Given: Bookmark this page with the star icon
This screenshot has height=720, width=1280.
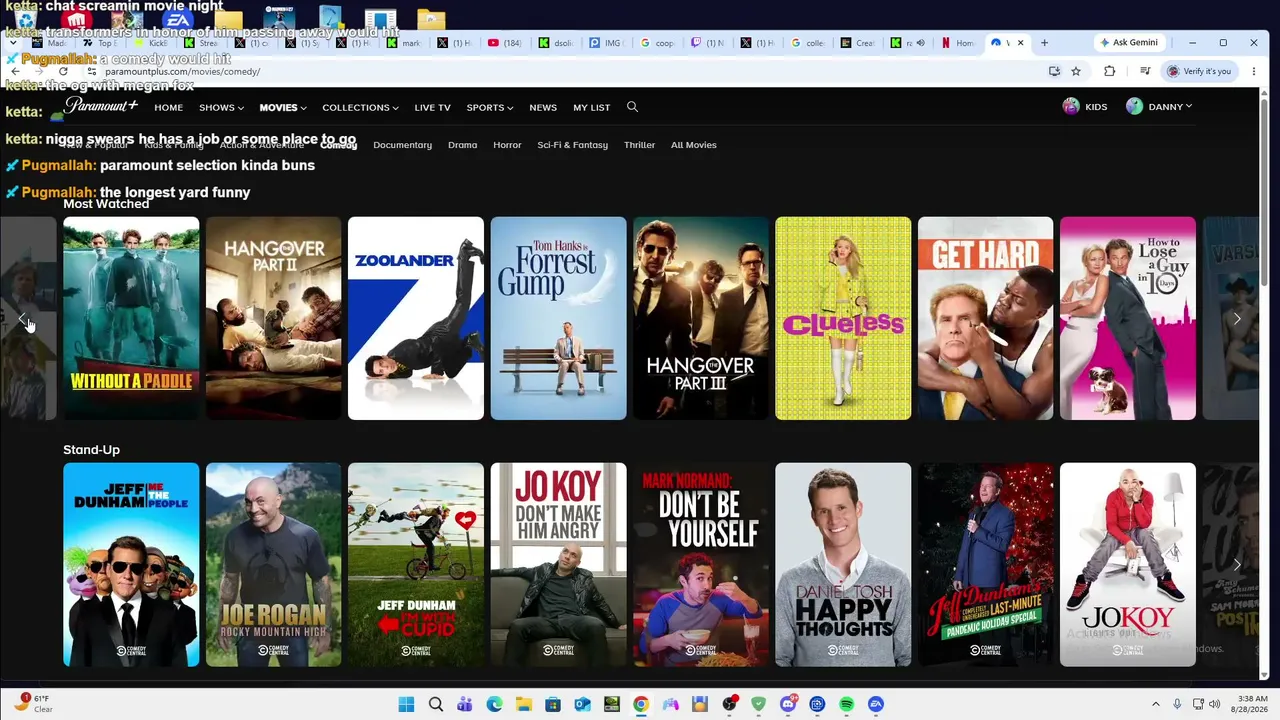Looking at the screenshot, I should [x=1076, y=71].
